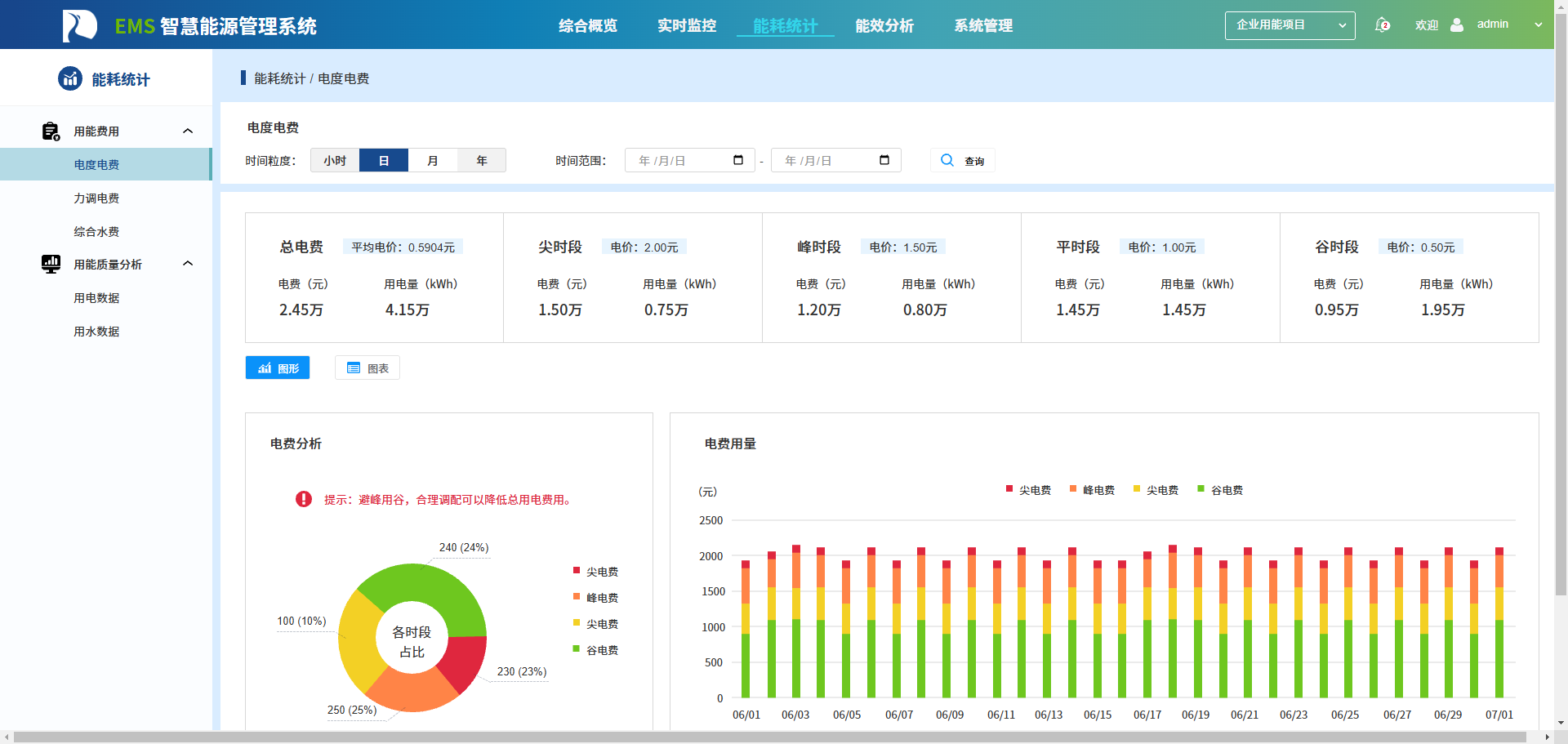Open the calendar icon of start date field
This screenshot has height=744, width=1568.
[x=738, y=160]
